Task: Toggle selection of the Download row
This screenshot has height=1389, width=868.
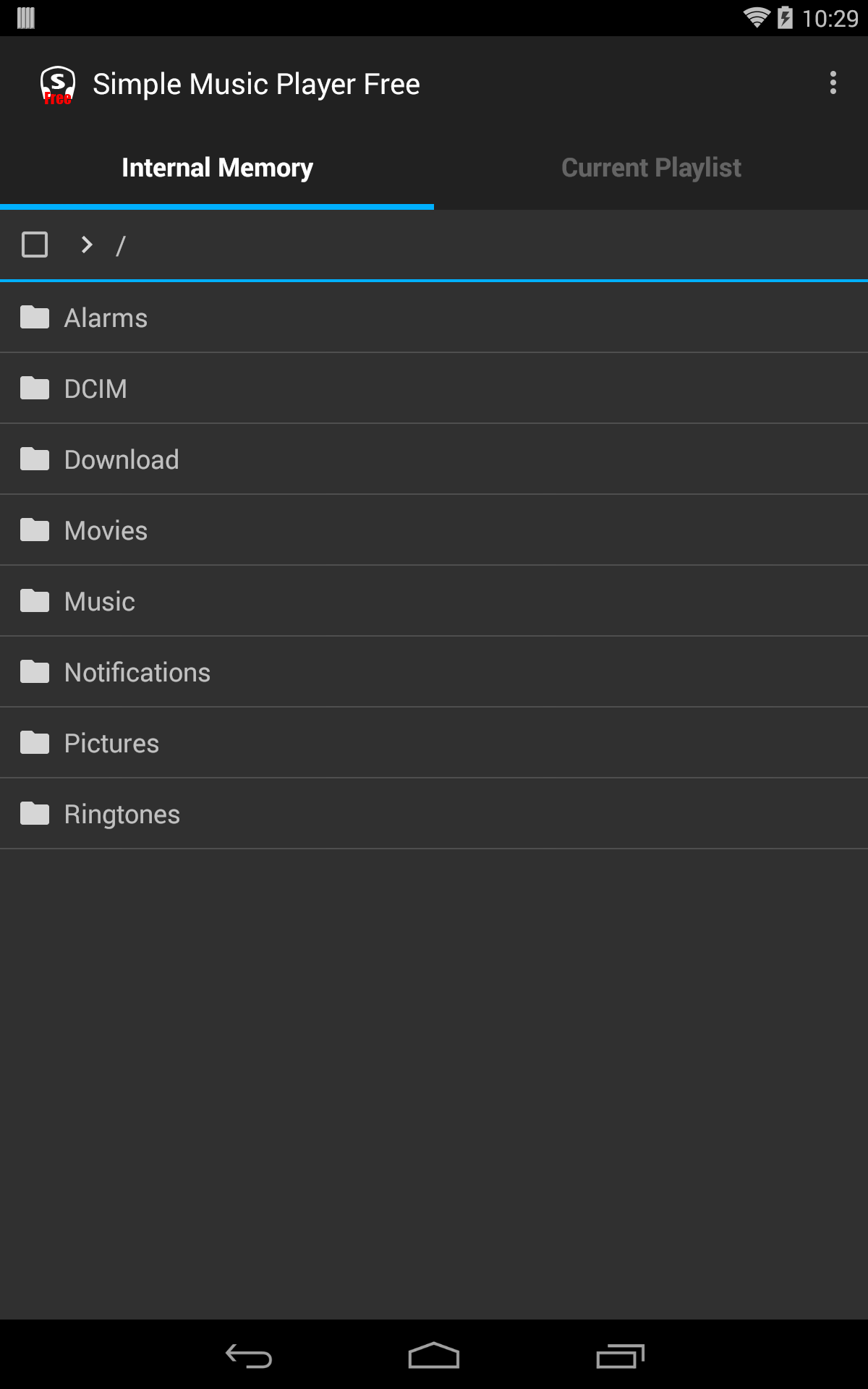Action: 434,459
